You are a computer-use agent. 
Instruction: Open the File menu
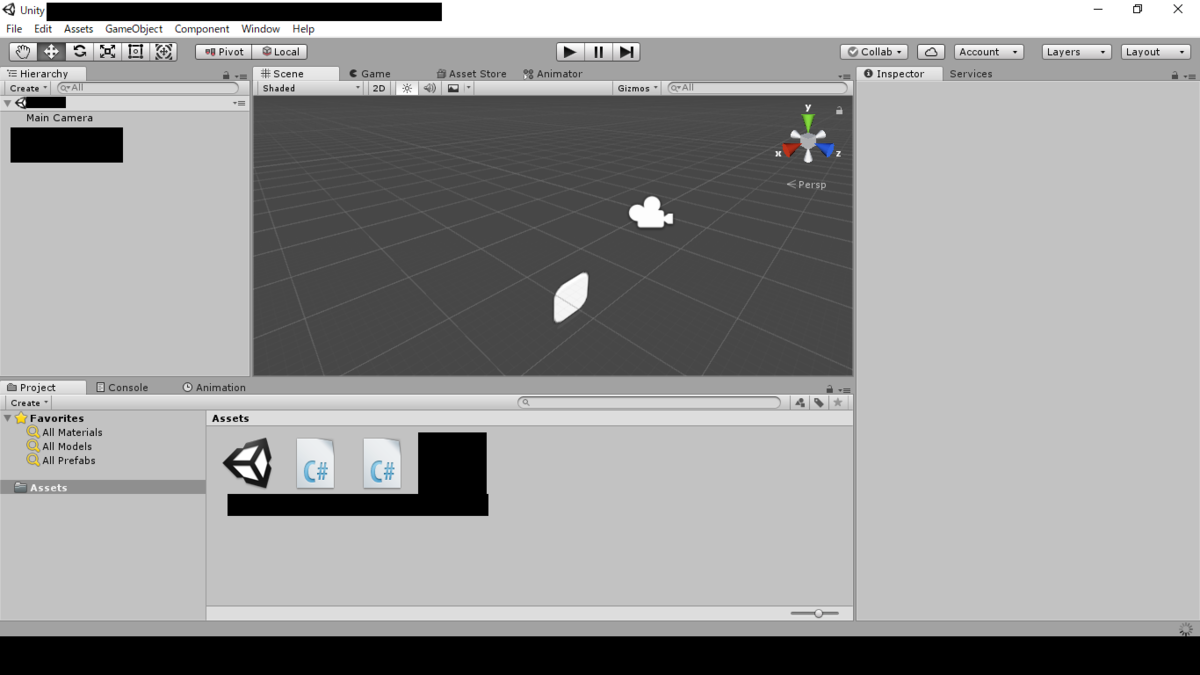coord(14,29)
